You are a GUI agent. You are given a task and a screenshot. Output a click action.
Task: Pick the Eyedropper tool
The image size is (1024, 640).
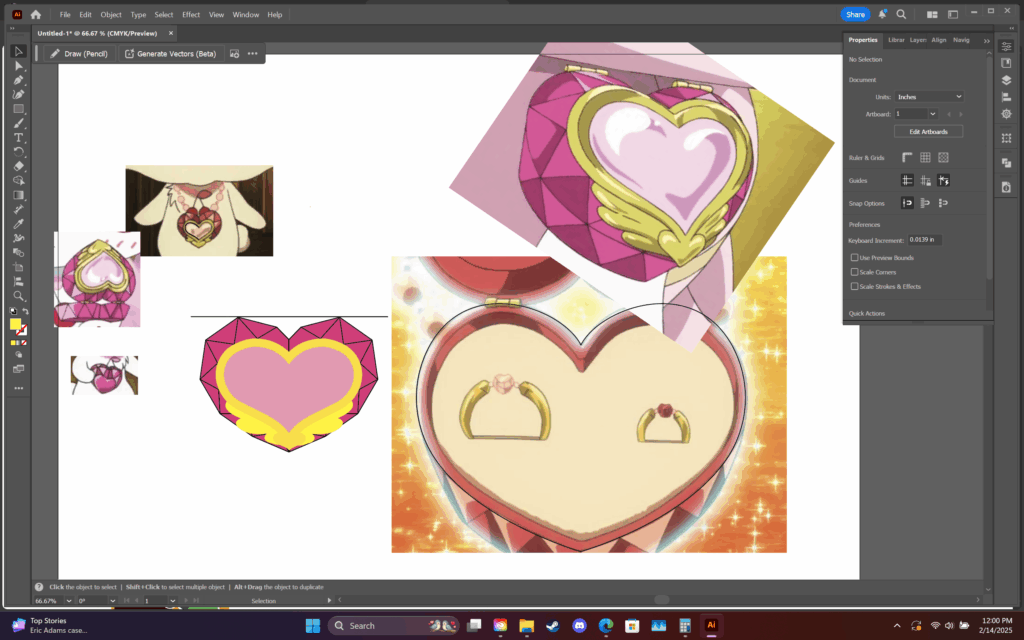coord(18,224)
